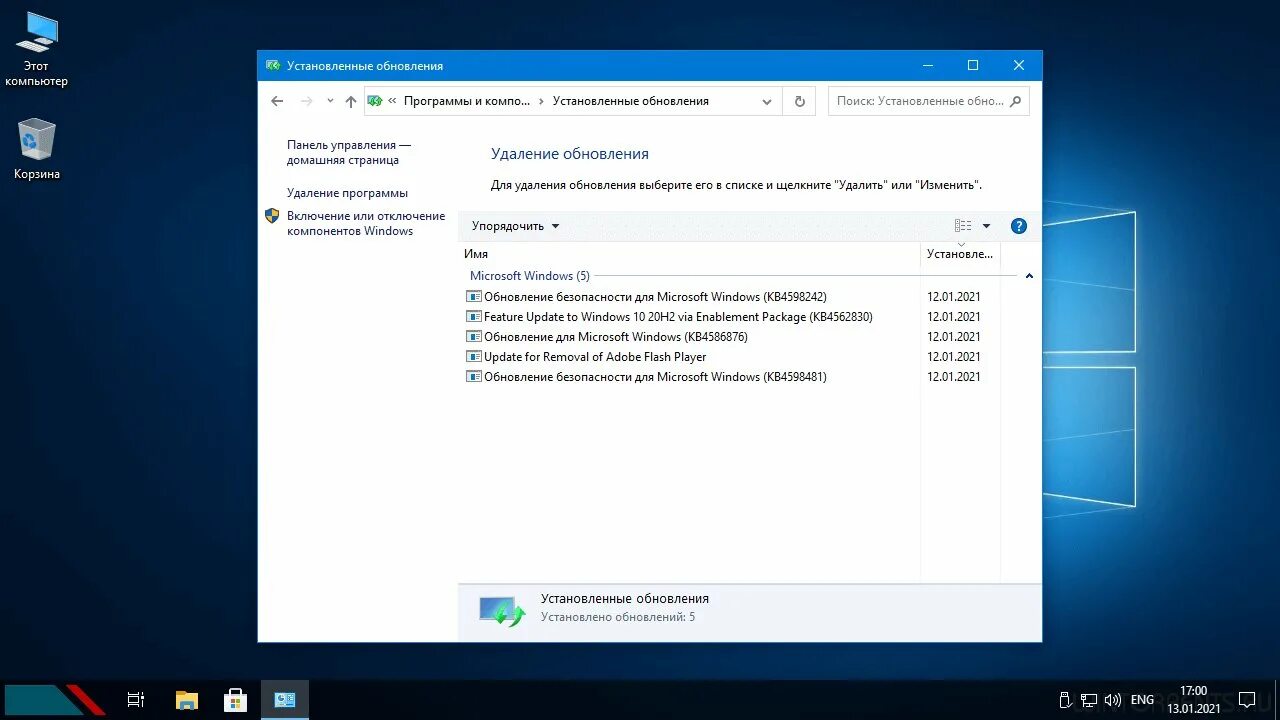
Task: Click the address bar control panel icon
Action: (x=375, y=101)
